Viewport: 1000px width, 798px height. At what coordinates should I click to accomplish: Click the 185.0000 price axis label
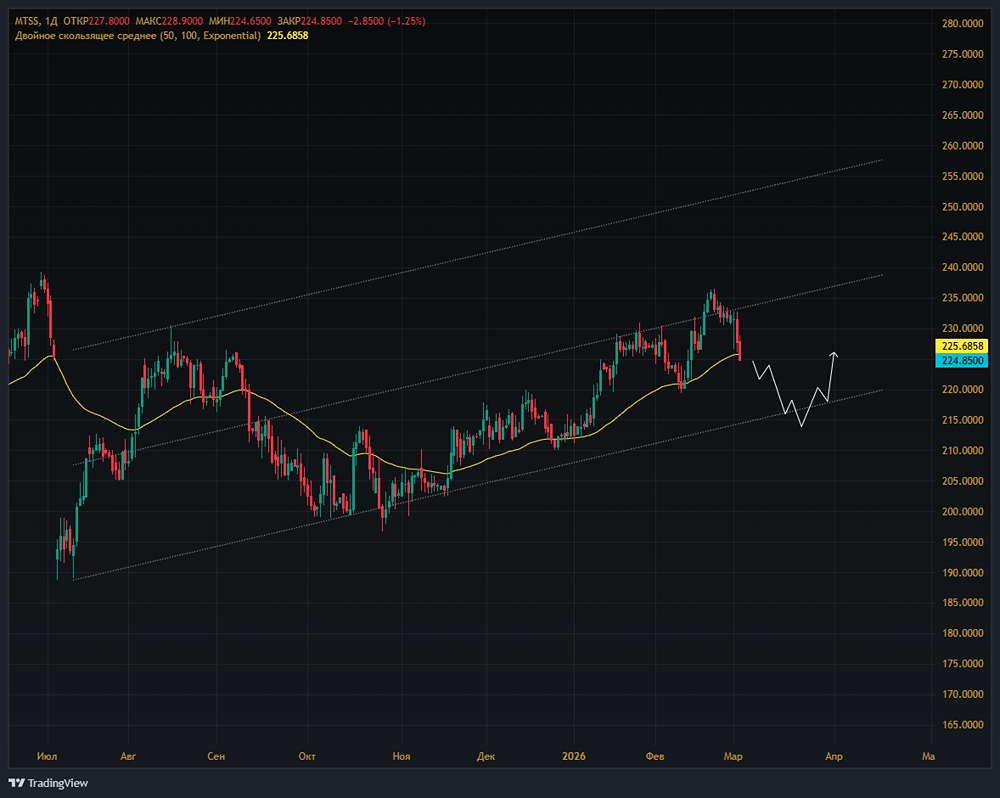962,603
